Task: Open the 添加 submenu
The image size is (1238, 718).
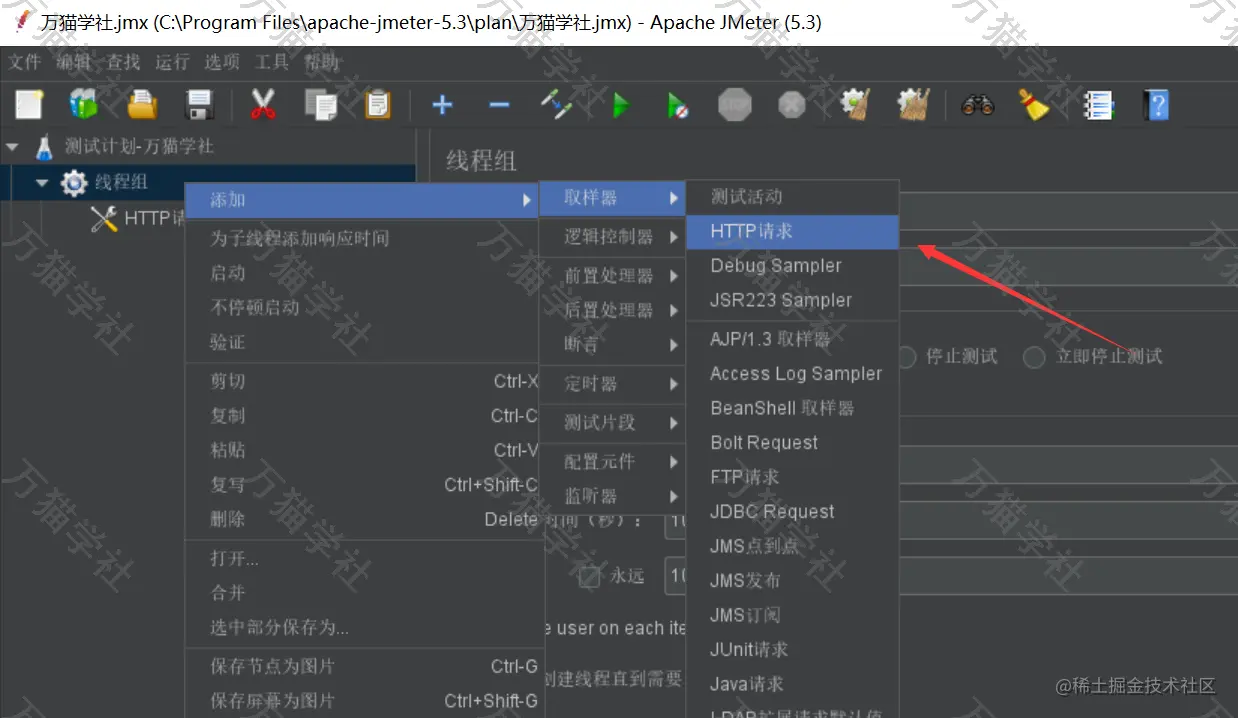Action: click(x=362, y=200)
